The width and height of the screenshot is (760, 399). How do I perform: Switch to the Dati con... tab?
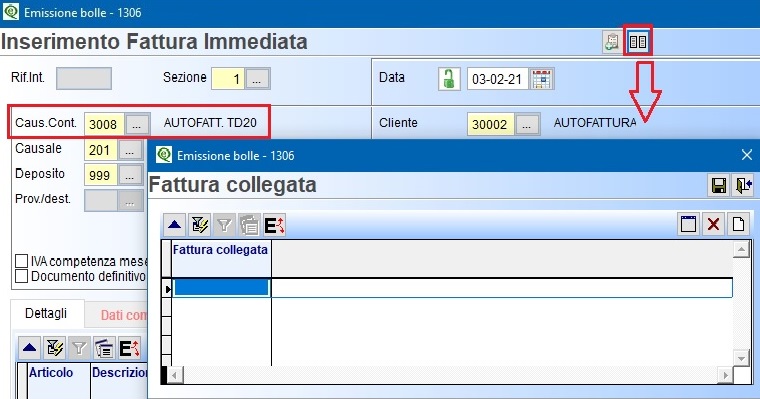coord(123,315)
